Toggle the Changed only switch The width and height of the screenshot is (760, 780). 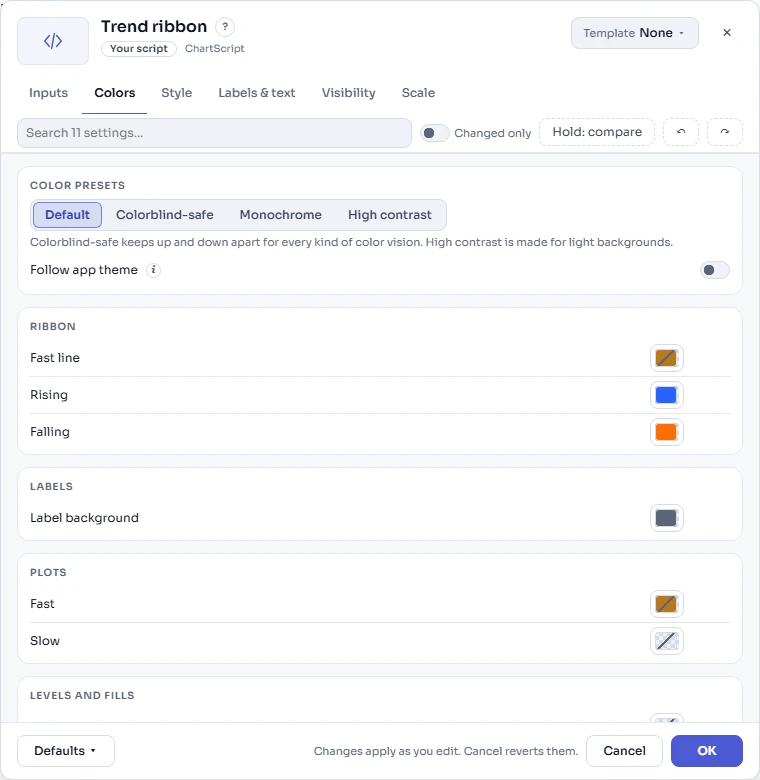[434, 133]
